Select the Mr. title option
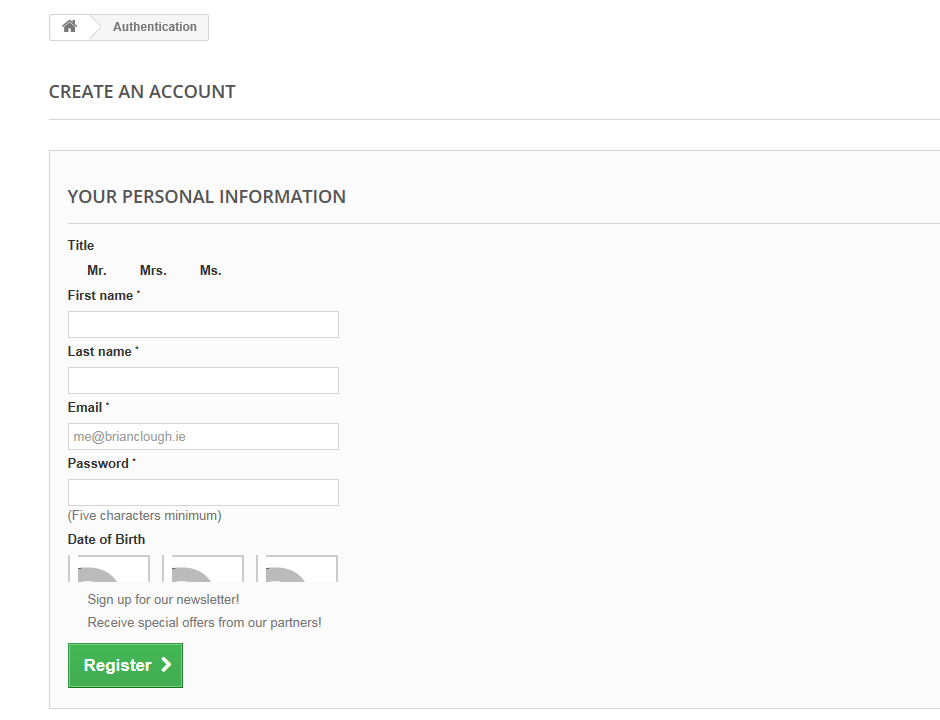 (x=96, y=271)
